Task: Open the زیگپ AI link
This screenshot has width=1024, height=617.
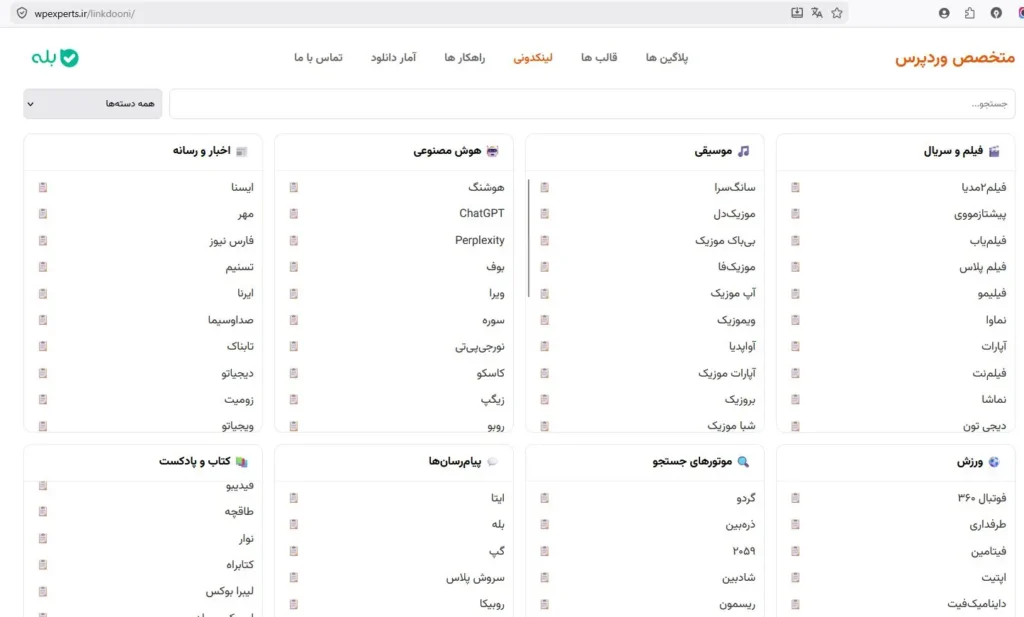Action: coord(492,400)
